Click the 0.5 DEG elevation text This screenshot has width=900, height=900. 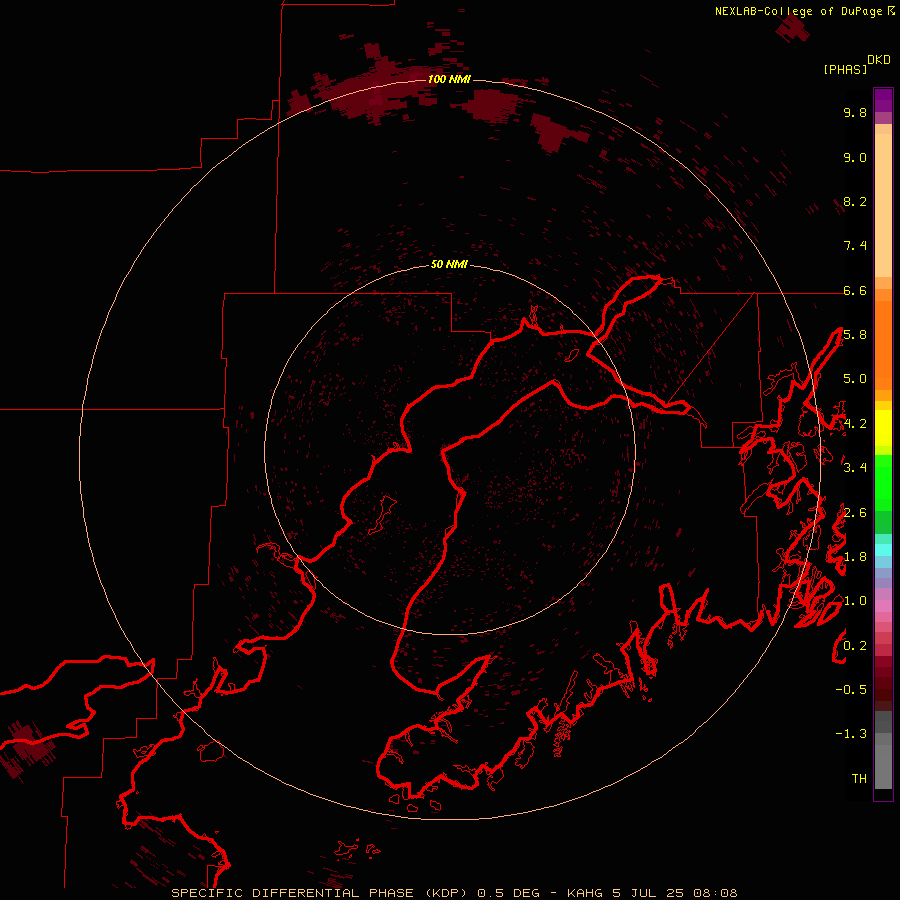click(508, 893)
